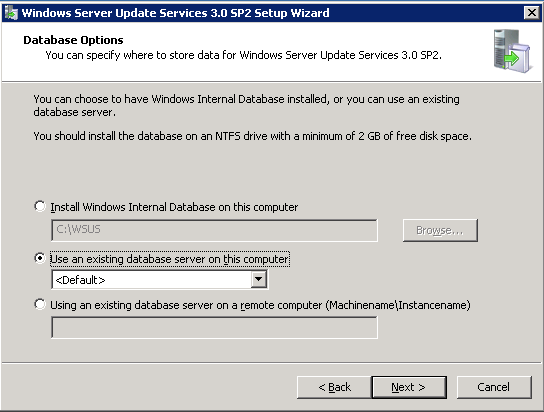
Task: Click the server install graphic in header
Action: click(x=512, y=51)
